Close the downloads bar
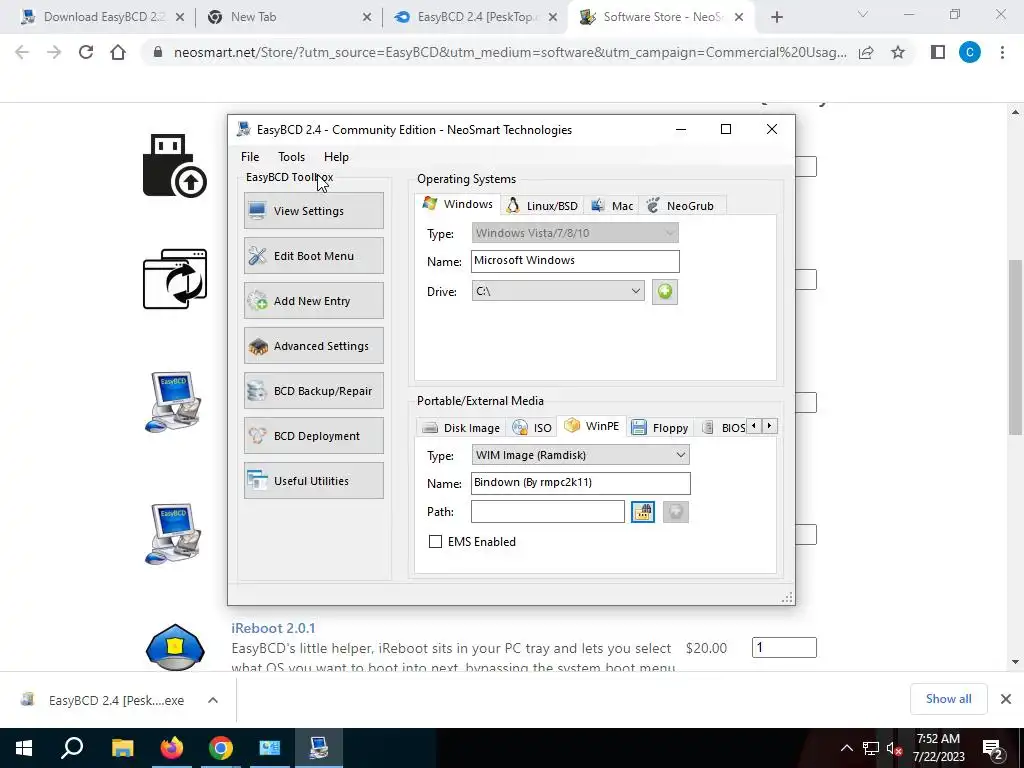The height and width of the screenshot is (768, 1024). pos(1006,699)
